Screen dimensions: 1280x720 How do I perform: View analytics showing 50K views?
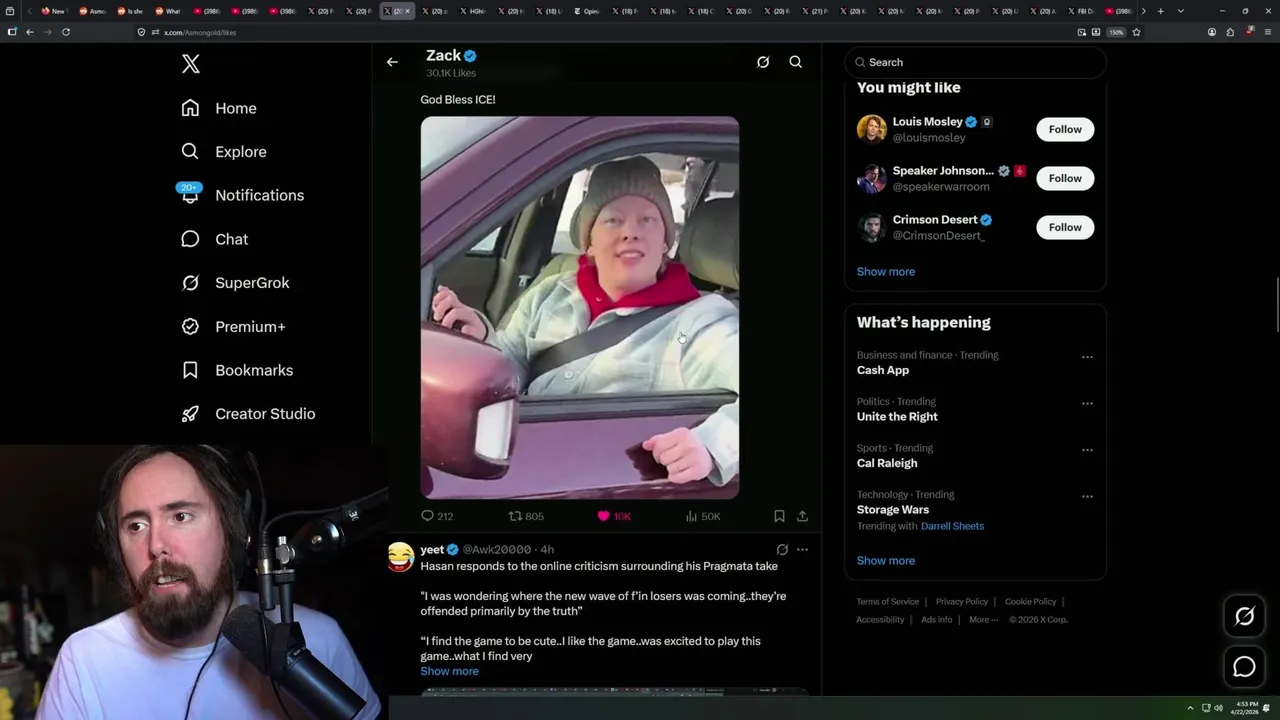point(703,516)
